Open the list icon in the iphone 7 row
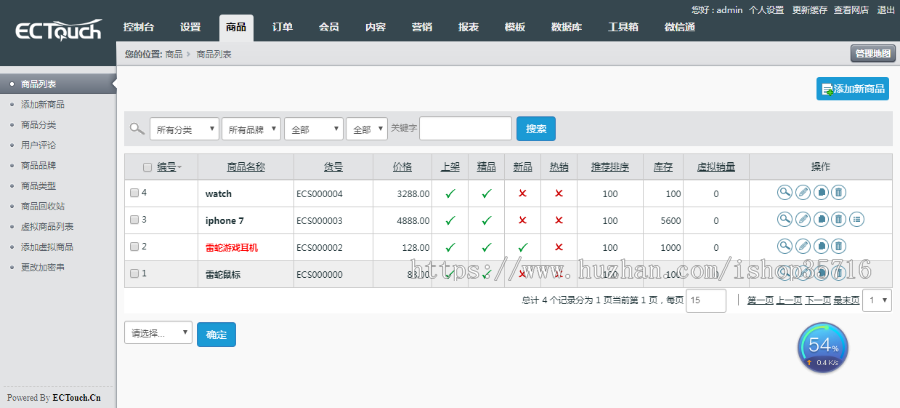Screen dimensions: 900x408 pyautogui.click(x=857, y=219)
